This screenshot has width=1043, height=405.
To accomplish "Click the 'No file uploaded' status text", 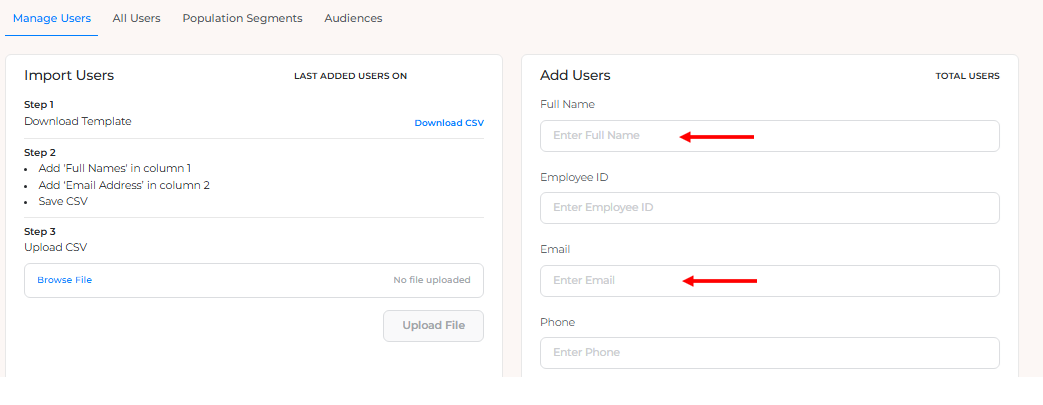I will click(431, 280).
